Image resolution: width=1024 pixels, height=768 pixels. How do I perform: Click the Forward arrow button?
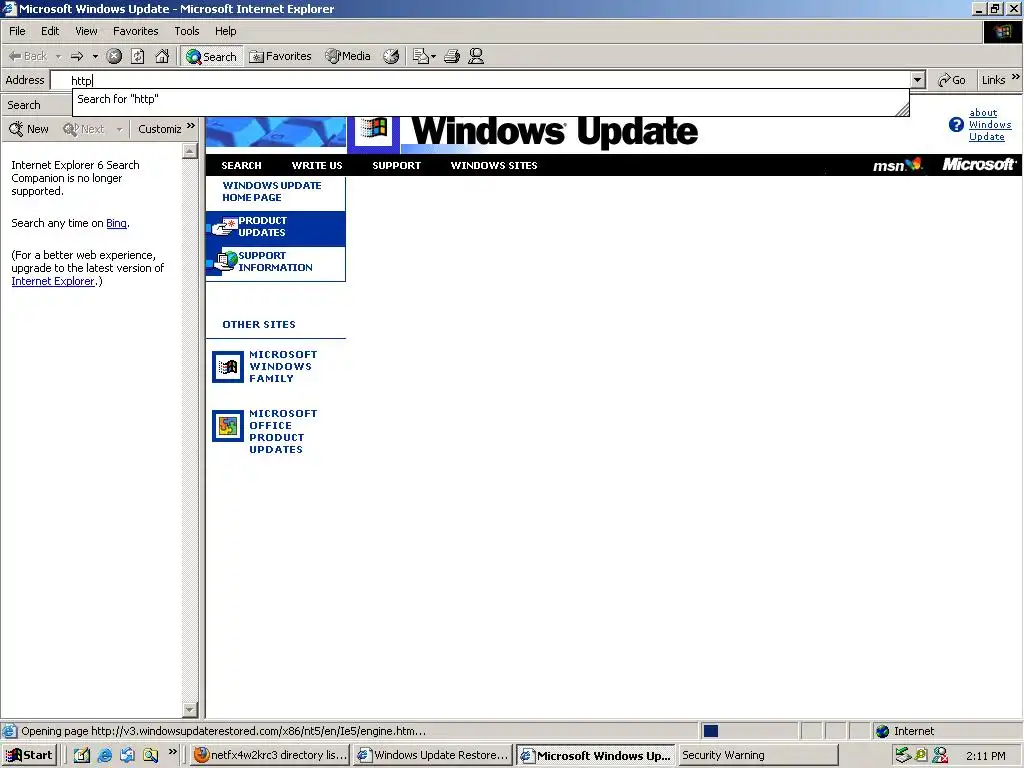click(77, 56)
